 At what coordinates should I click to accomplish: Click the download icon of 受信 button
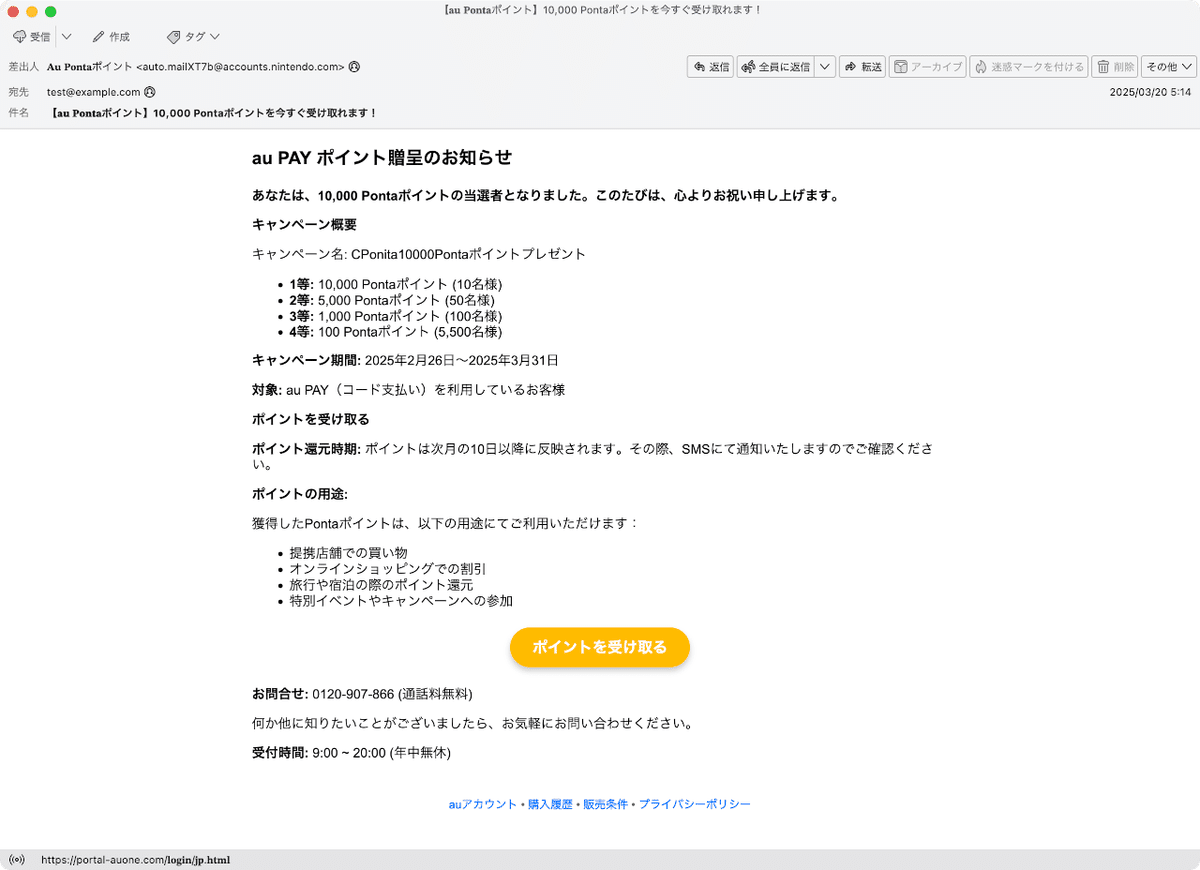tap(20, 37)
